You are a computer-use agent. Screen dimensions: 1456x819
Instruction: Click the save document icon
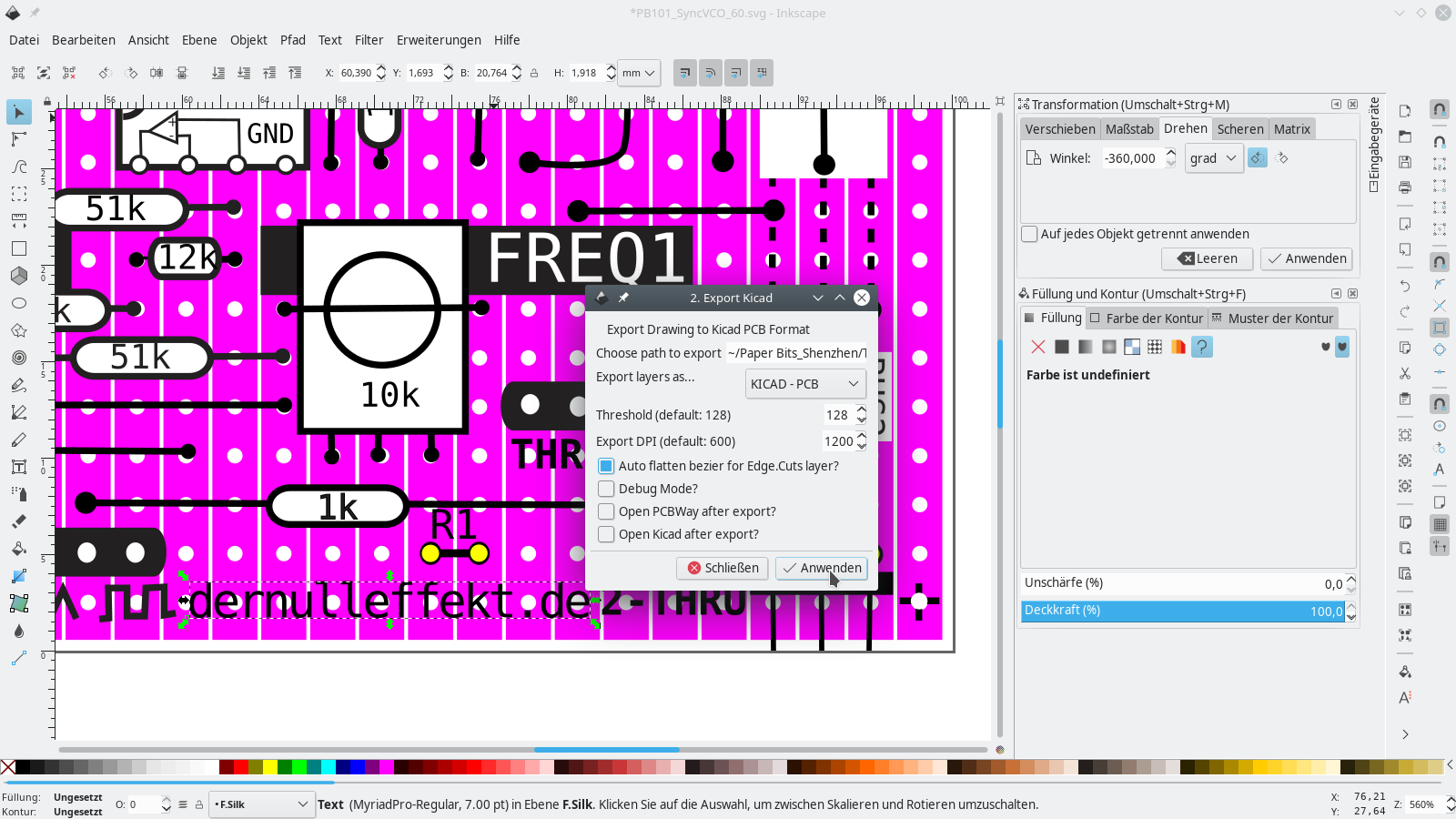coord(1405,162)
